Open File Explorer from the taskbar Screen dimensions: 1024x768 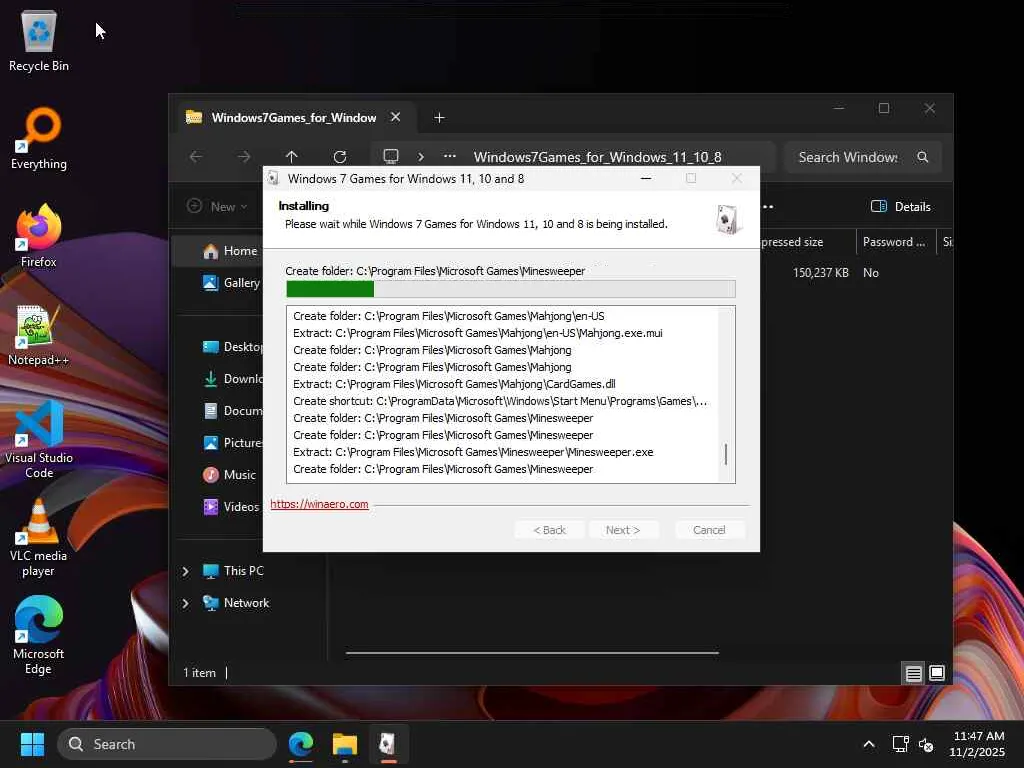[345, 744]
